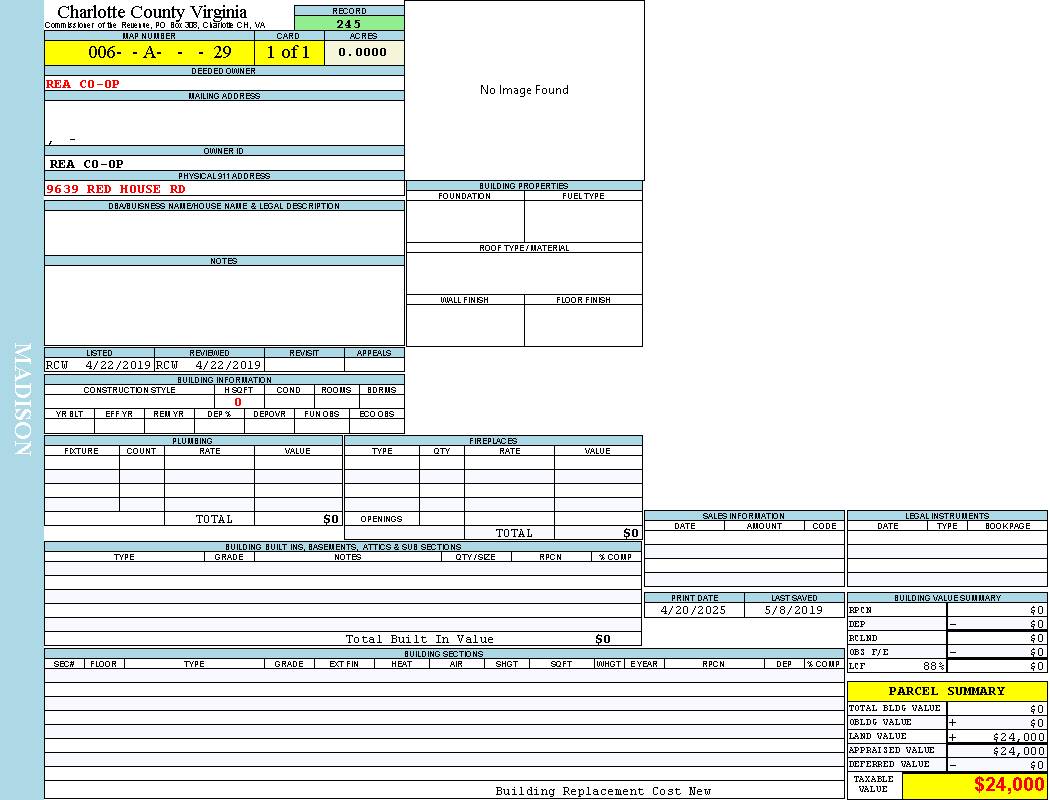1050x800 pixels.
Task: Click the red Taxable Value total
Action: click(x=1008, y=785)
